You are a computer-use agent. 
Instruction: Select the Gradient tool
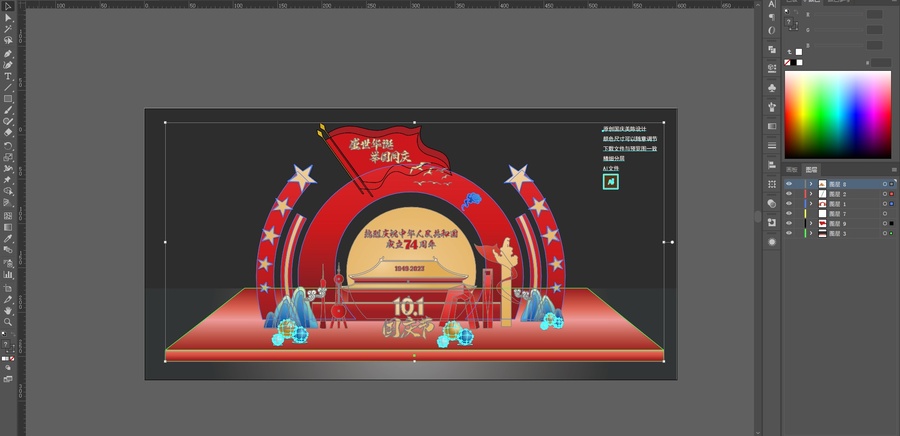8,227
